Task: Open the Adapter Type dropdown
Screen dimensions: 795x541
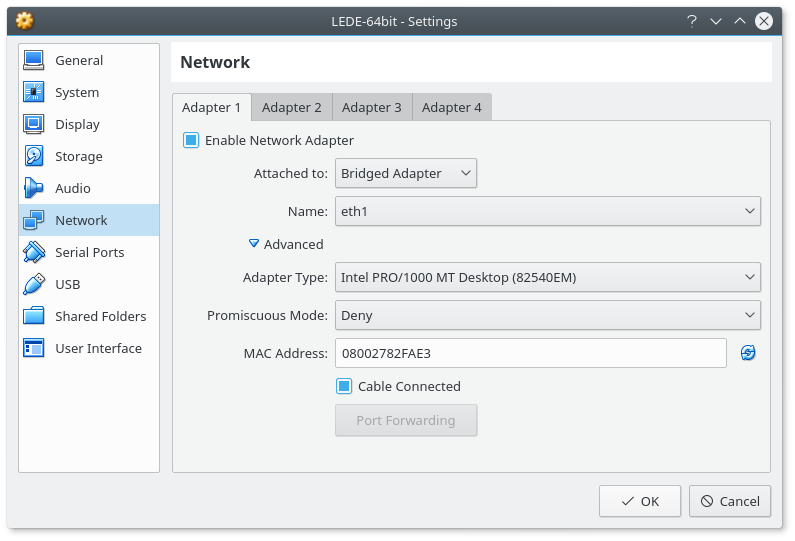Action: click(x=547, y=277)
